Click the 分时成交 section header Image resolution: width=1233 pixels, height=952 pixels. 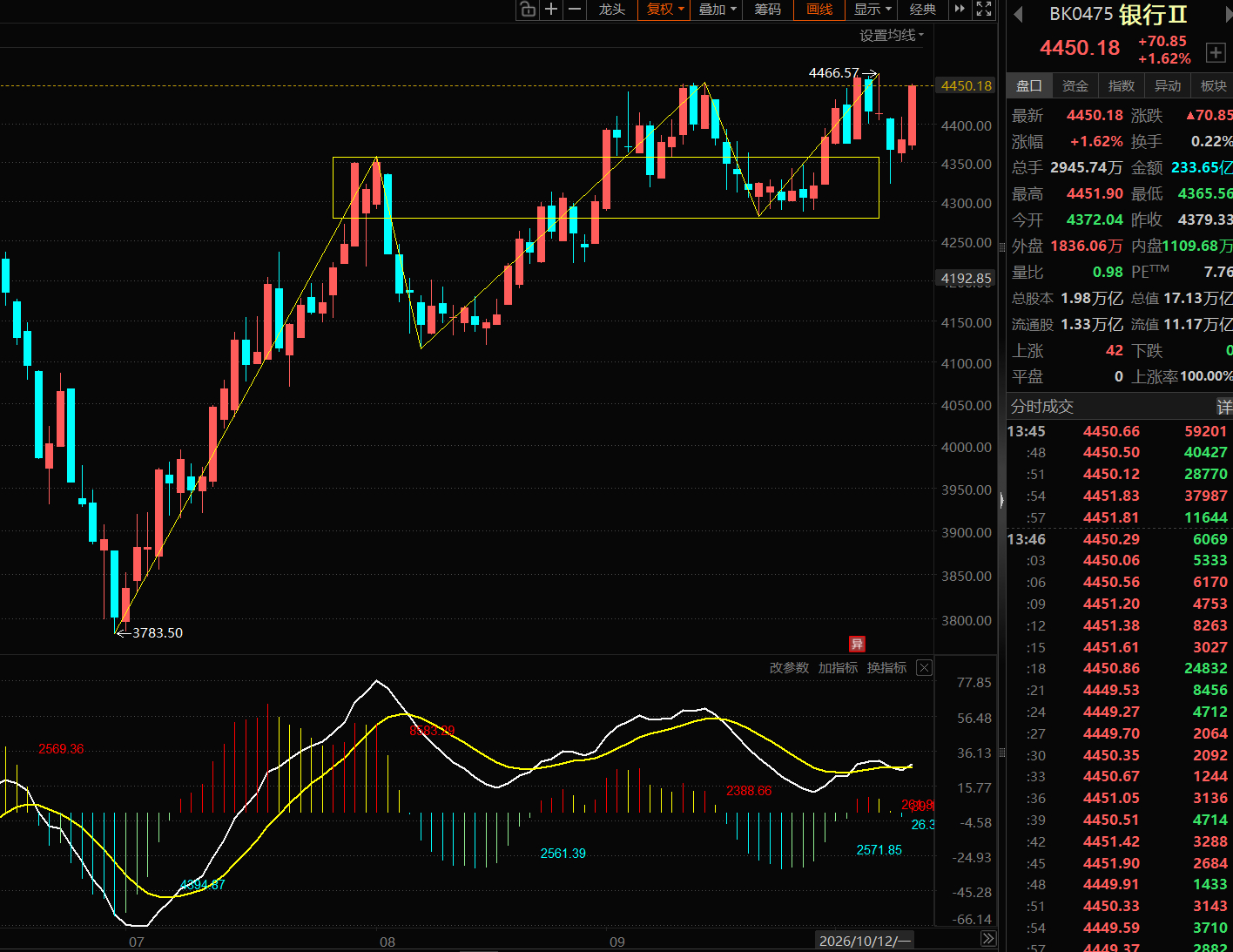pos(1042,407)
